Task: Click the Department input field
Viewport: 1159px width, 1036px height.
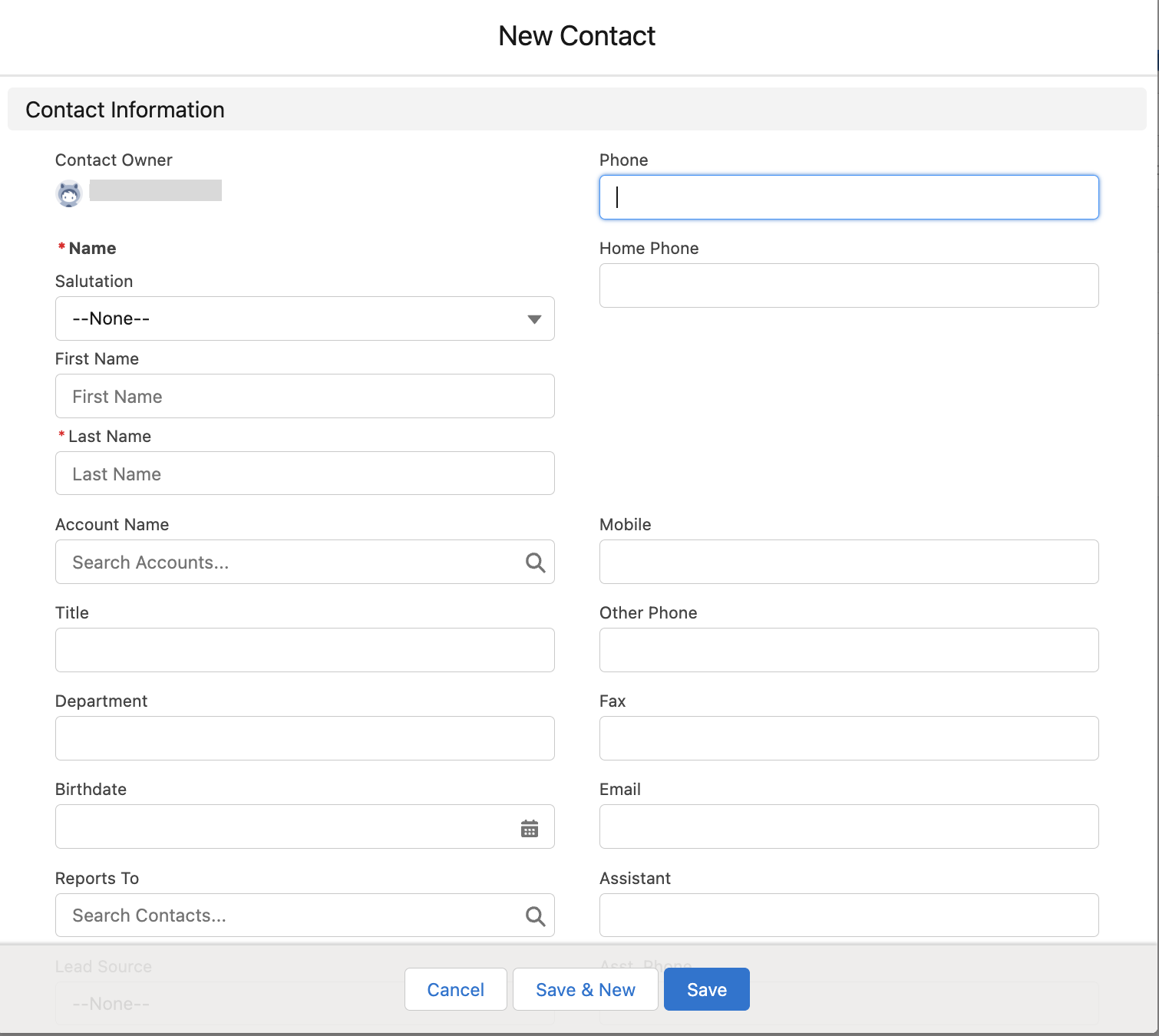Action: (305, 738)
